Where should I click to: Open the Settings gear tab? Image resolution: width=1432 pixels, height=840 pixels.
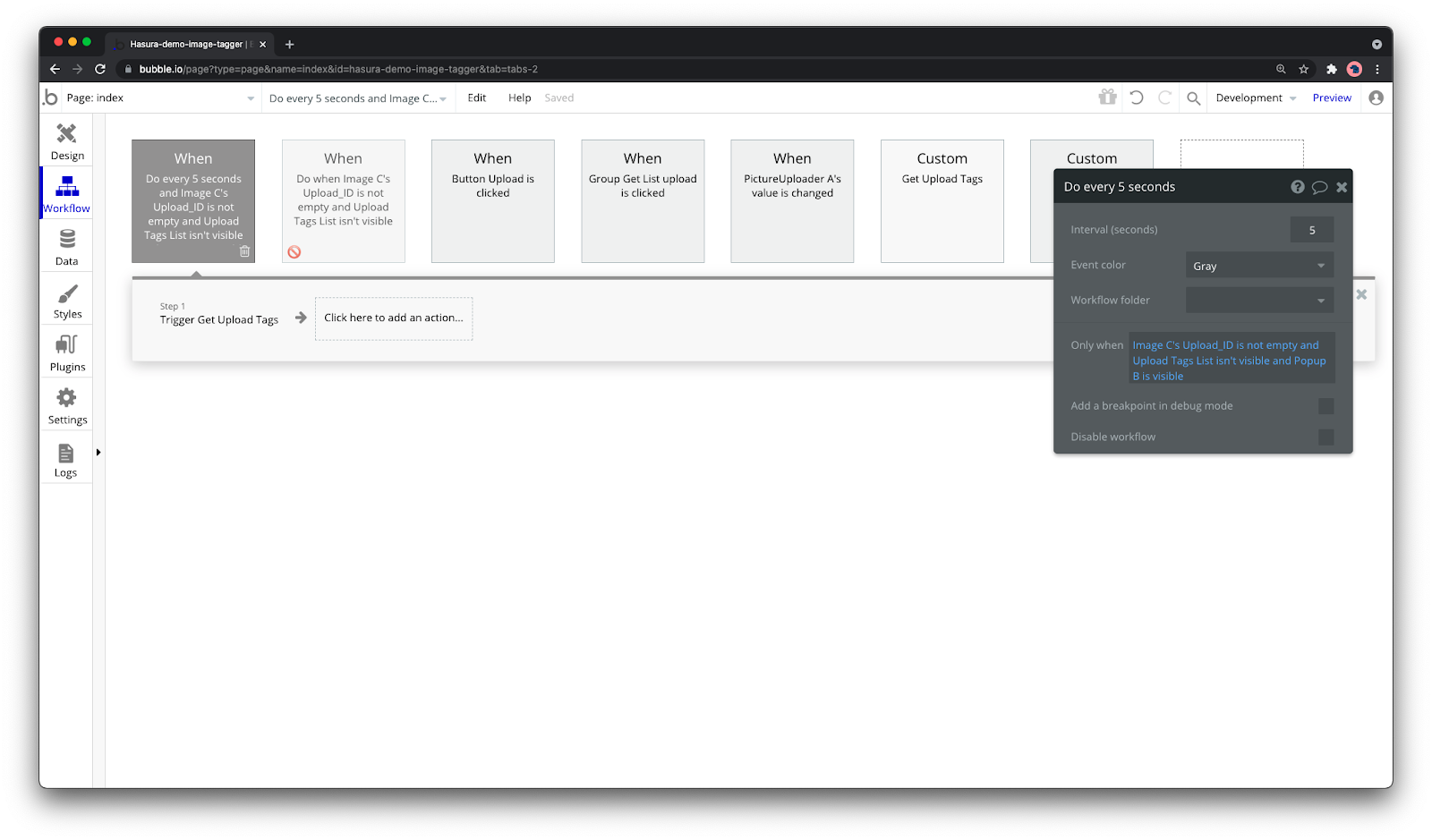click(x=67, y=406)
